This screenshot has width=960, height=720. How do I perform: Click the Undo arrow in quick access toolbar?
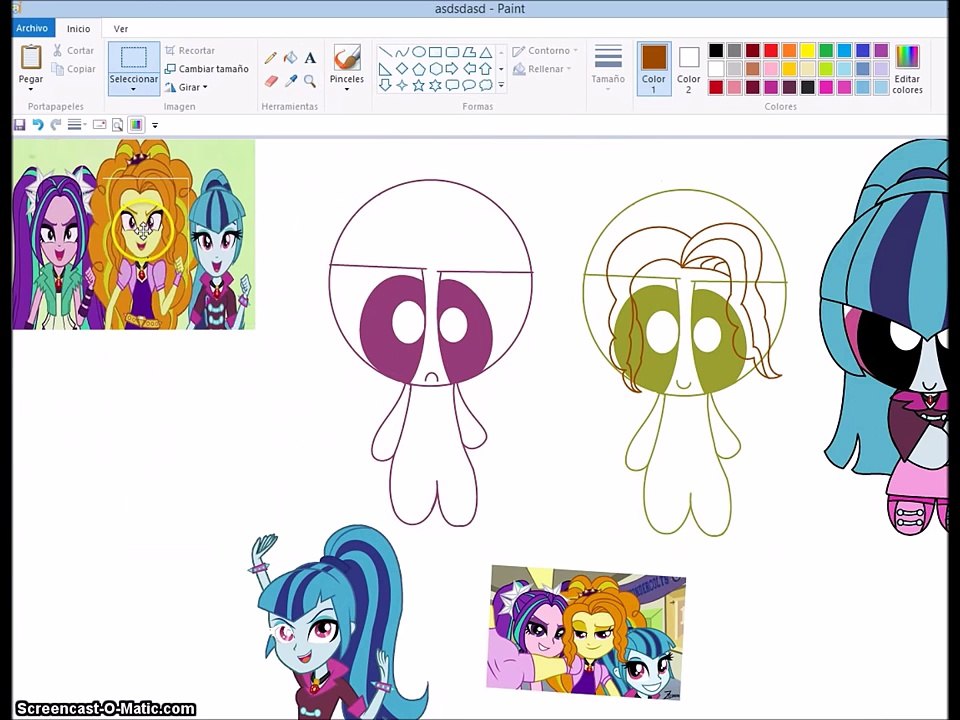[38, 125]
